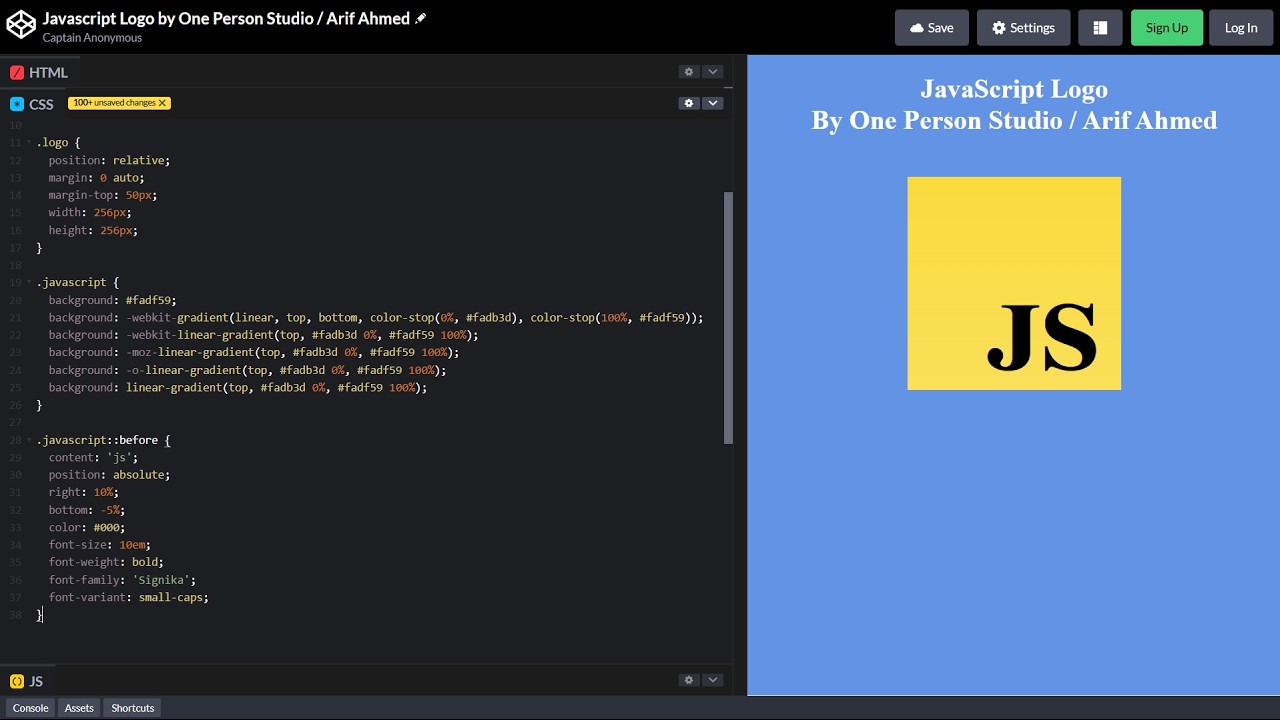Click the JS tab parentheses icon
Viewport: 1280px width, 720px height.
pyautogui.click(x=17, y=681)
